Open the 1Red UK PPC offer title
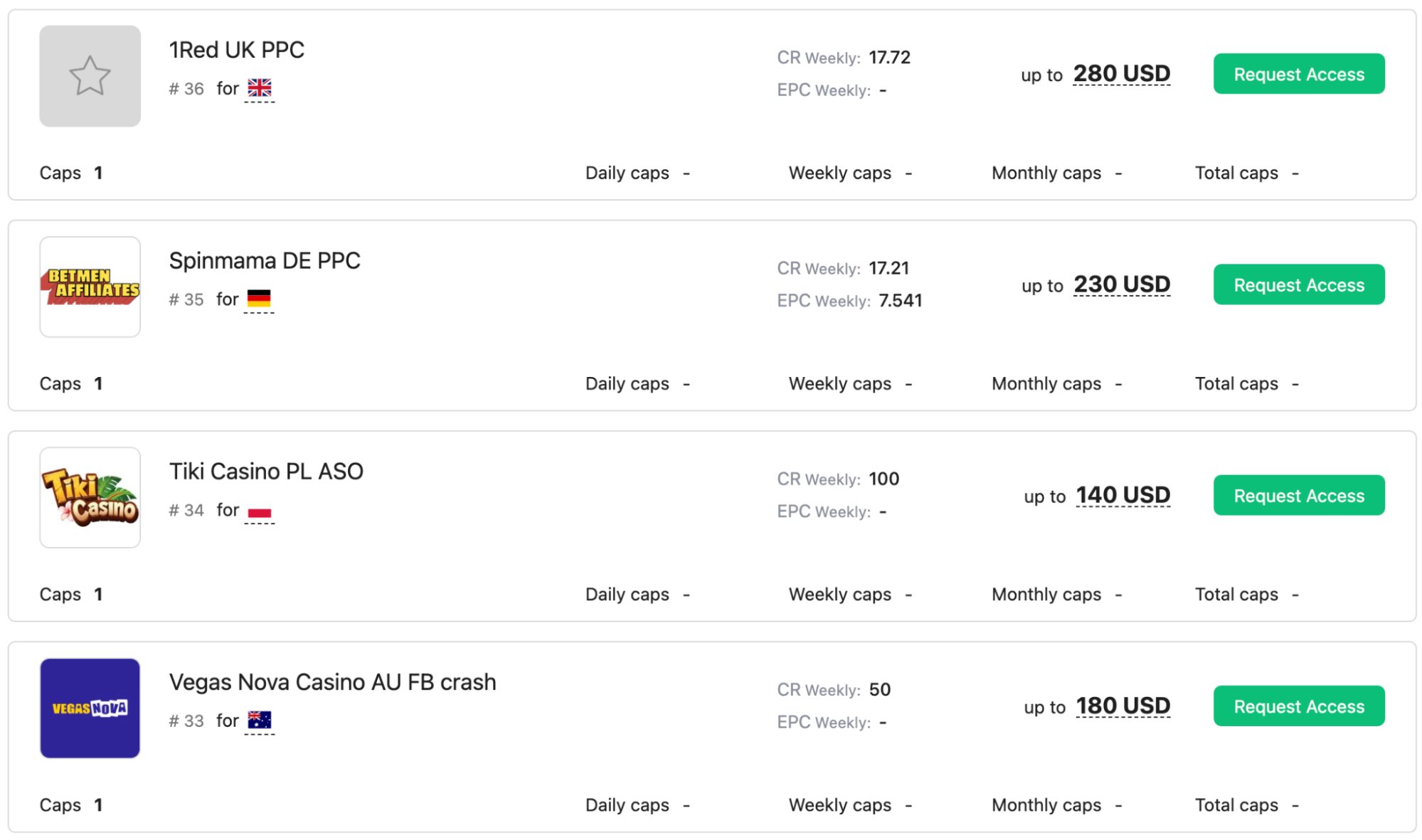Image resolution: width=1422 pixels, height=840 pixels. point(236,50)
